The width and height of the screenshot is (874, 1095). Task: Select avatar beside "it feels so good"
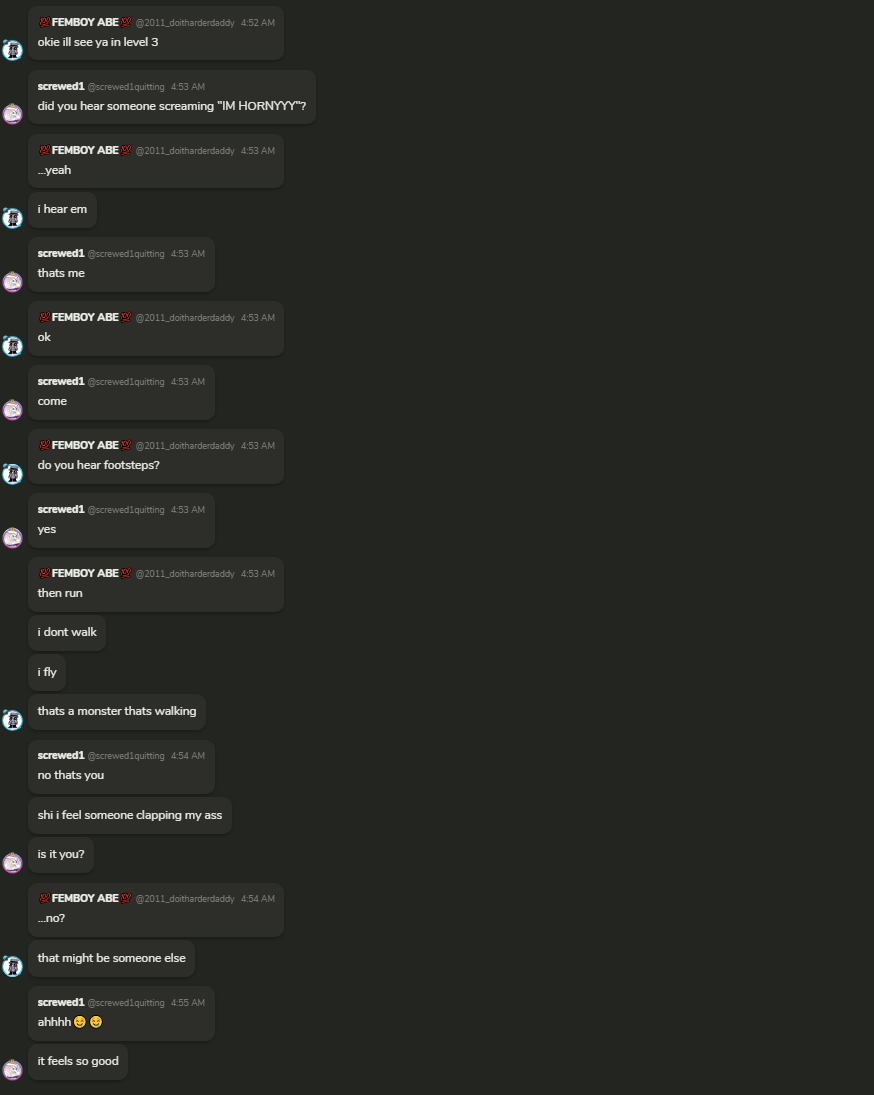coord(13,1069)
